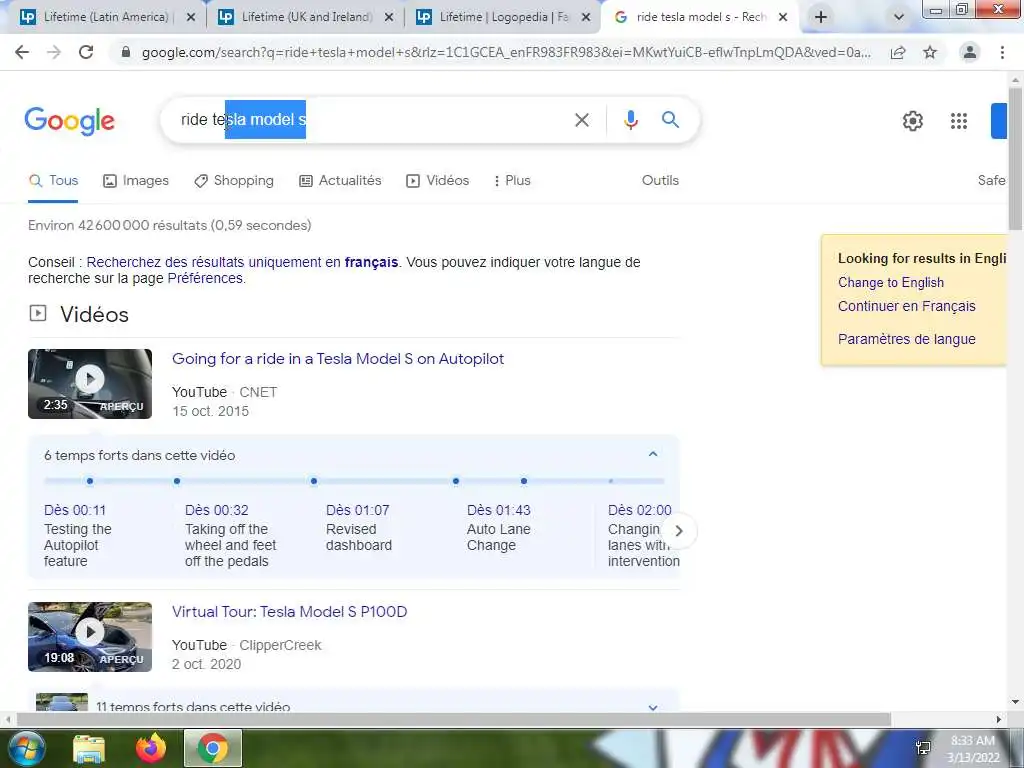Viewport: 1024px width, 768px height.
Task: Switch to Lifetime | Logopedia tab
Action: click(x=503, y=17)
